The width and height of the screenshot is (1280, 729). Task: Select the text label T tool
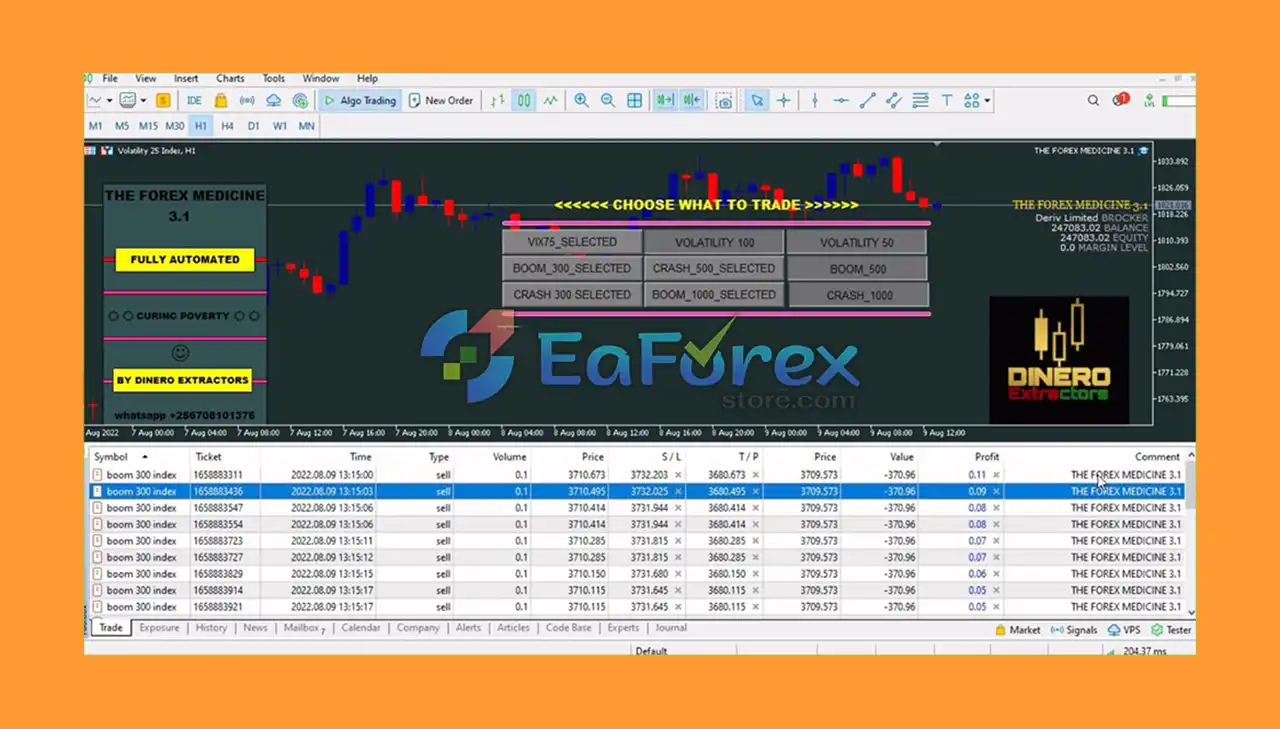pyautogui.click(x=946, y=100)
